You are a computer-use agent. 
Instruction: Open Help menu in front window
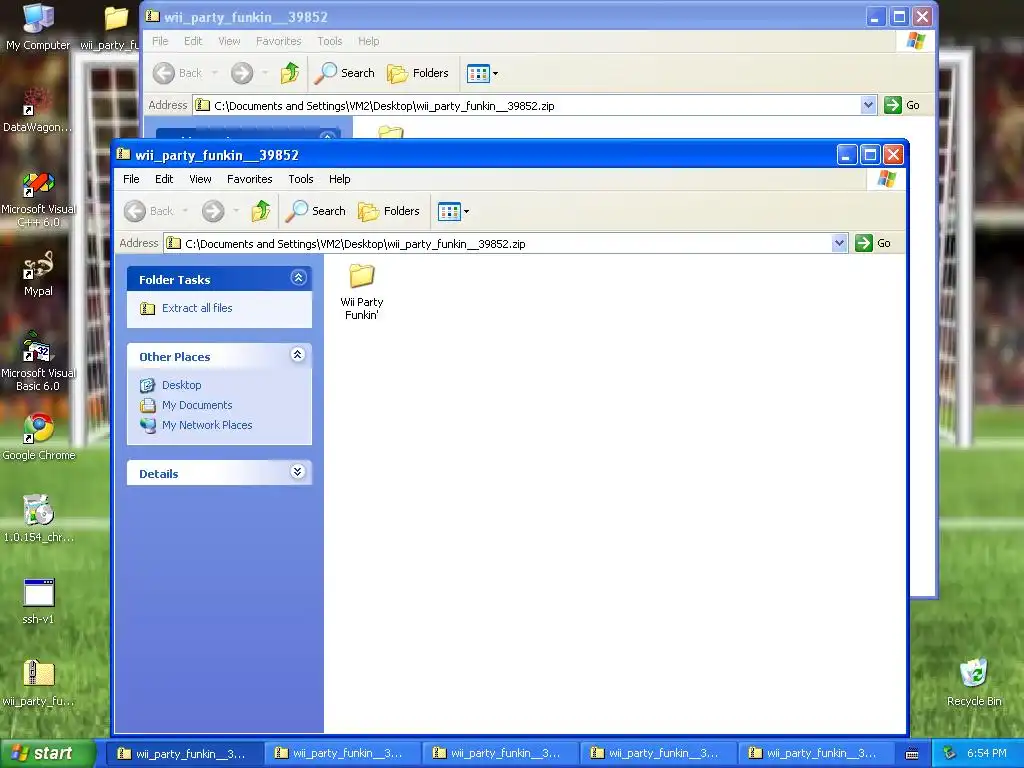click(339, 179)
